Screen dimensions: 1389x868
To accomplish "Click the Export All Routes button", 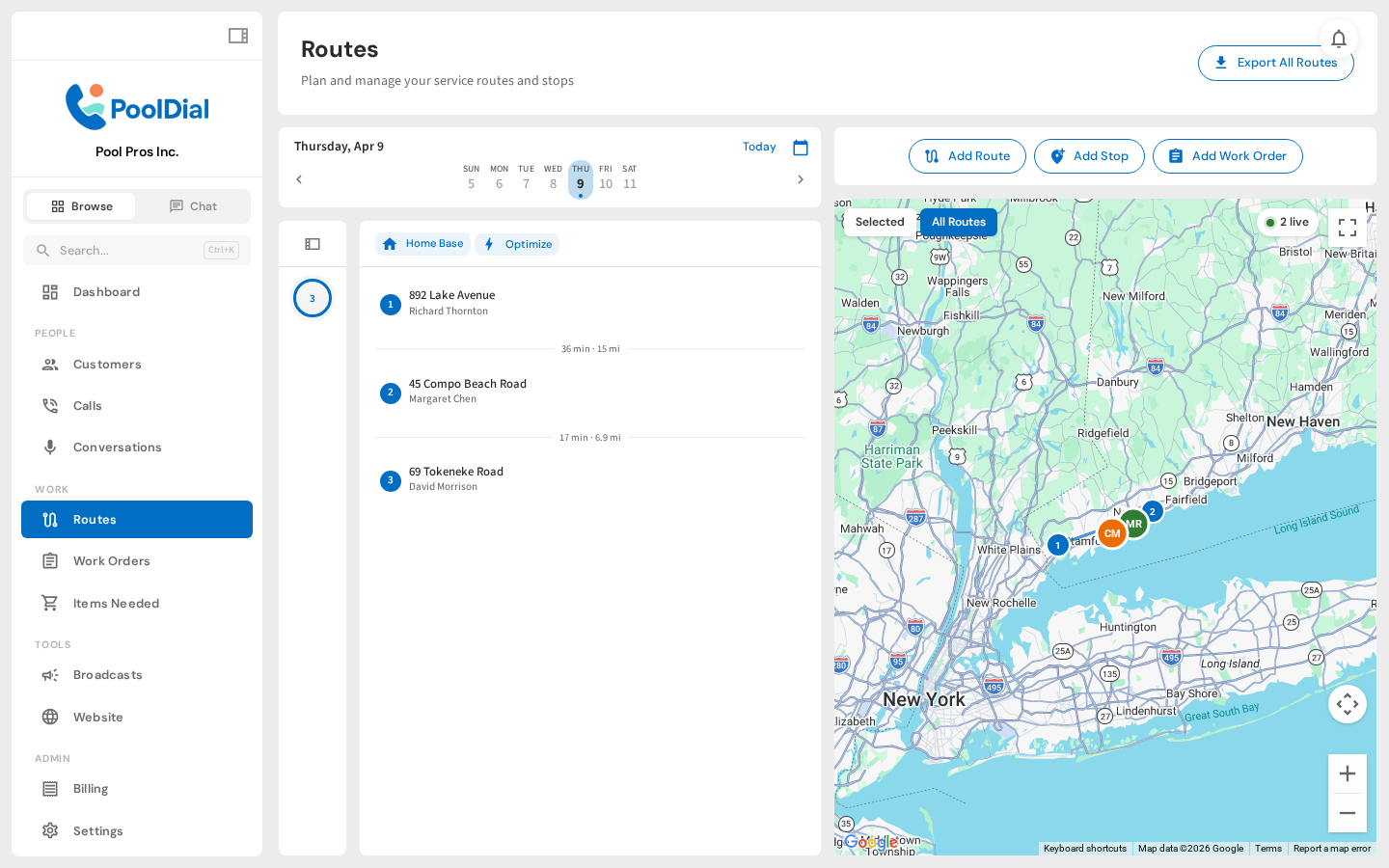I will (1275, 63).
